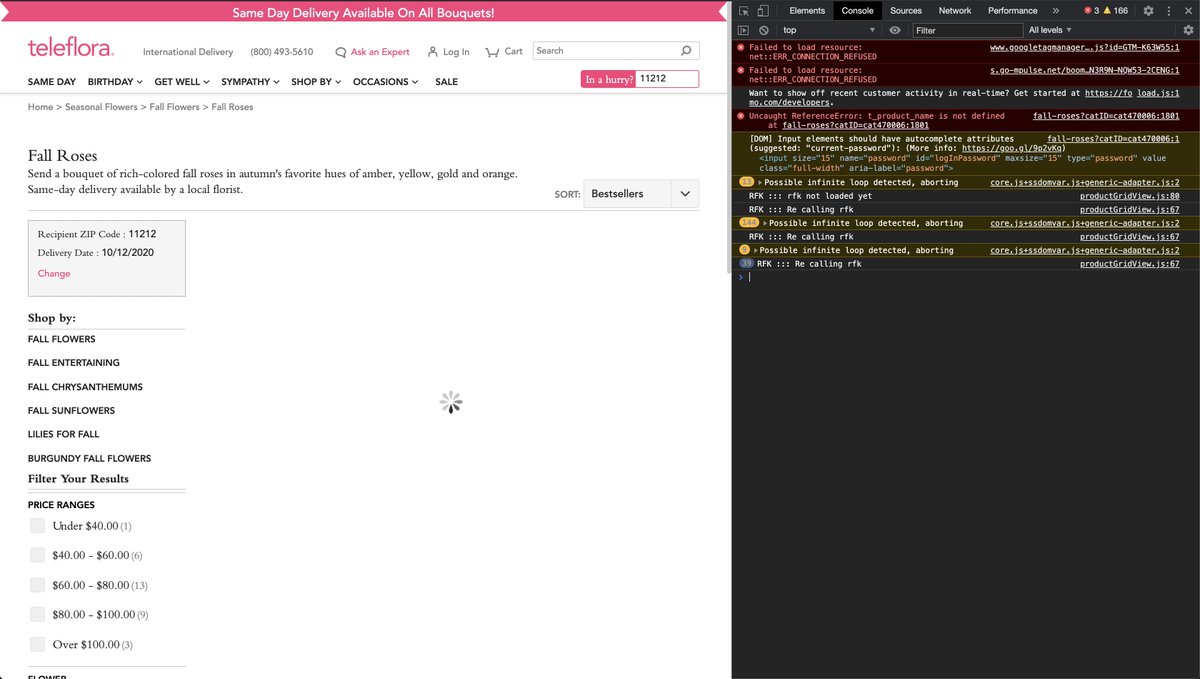
Task: Click the International Delivery link
Action: (x=188, y=52)
